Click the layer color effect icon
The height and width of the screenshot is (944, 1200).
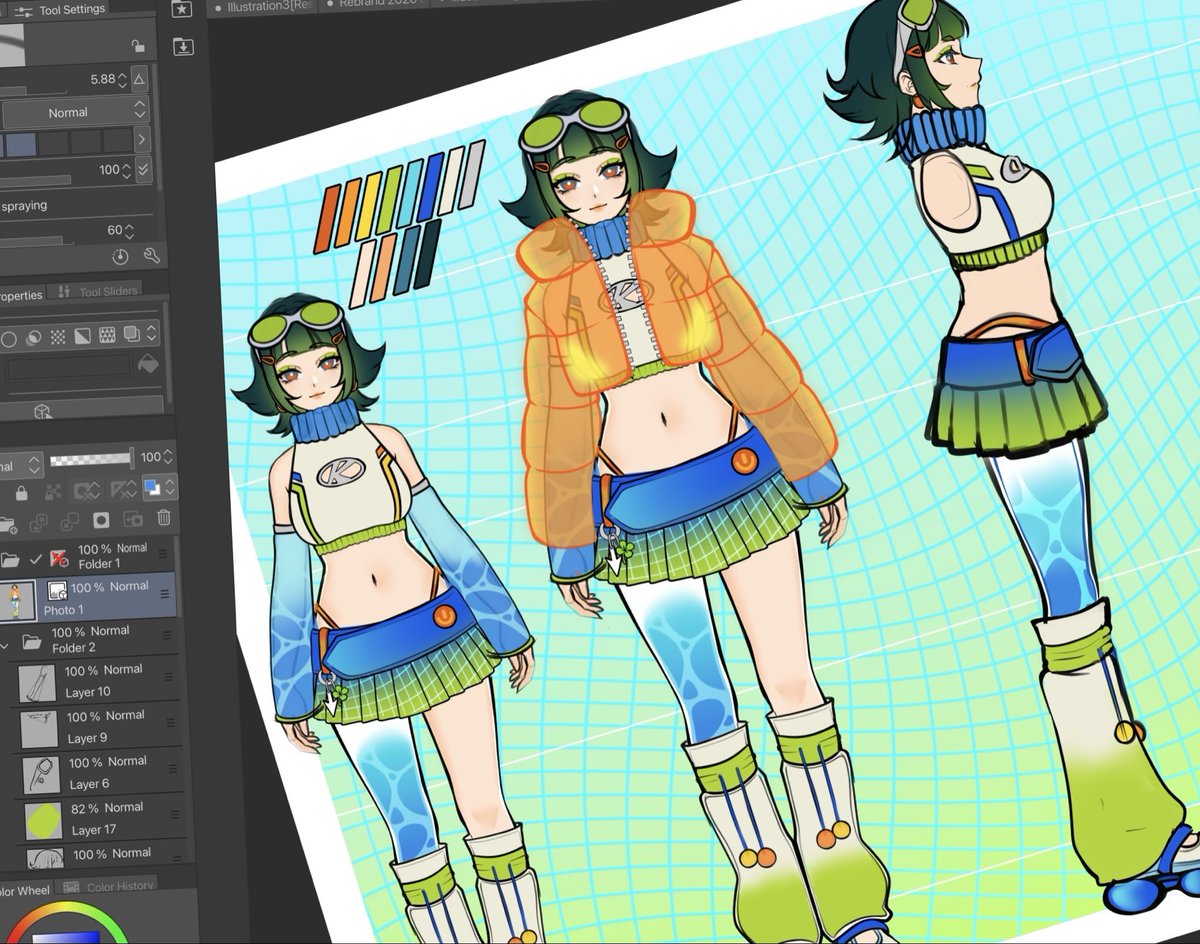[x=83, y=335]
